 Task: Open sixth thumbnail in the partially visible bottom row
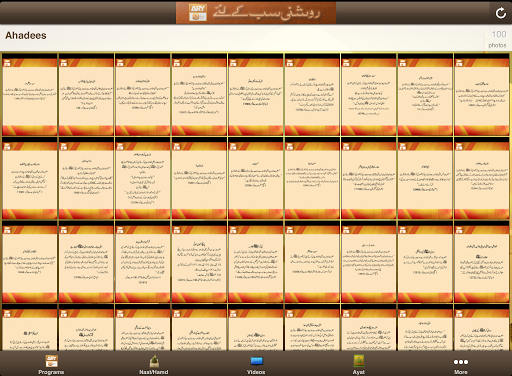(312, 328)
